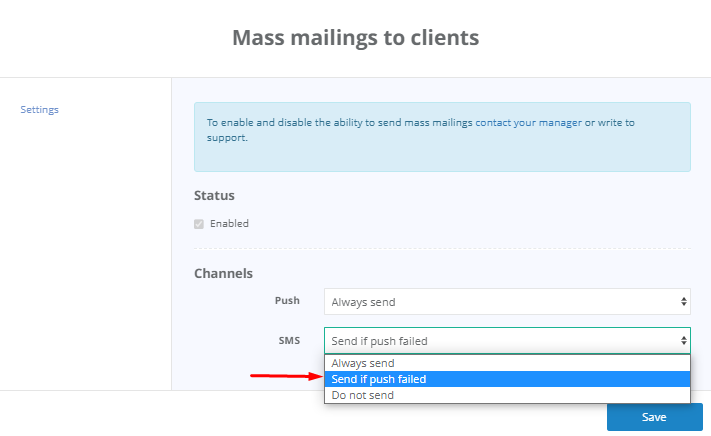Click the Push dropdown arrow icon
The width and height of the screenshot is (711, 436).
tap(684, 300)
